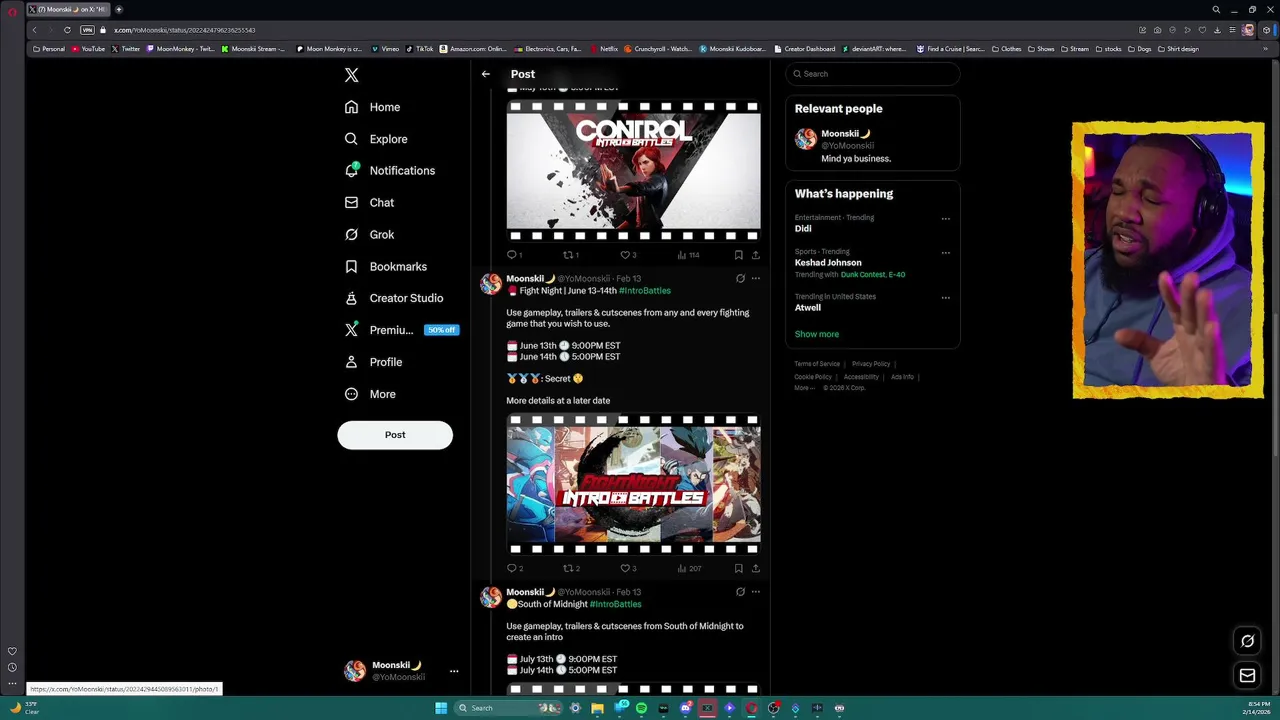Share the Control post
Screen dimensions: 1280x720
tap(755, 255)
